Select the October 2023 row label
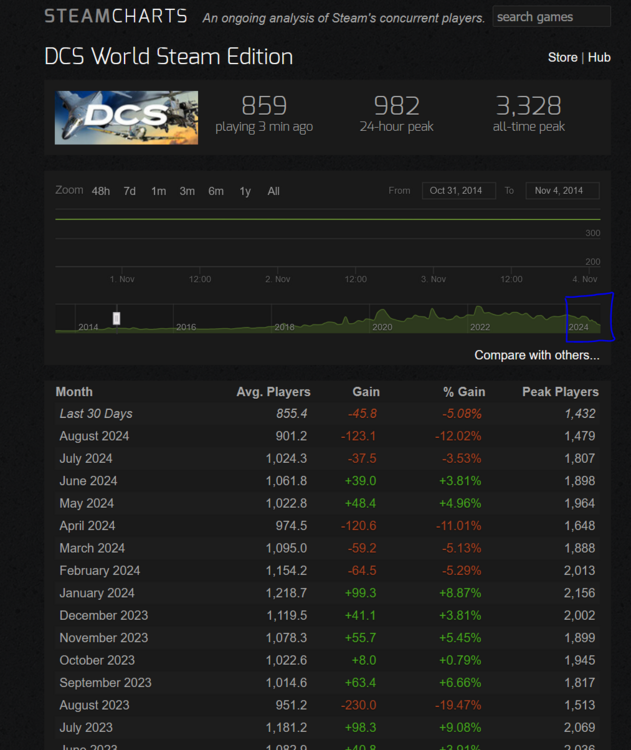The image size is (631, 750). tap(97, 661)
